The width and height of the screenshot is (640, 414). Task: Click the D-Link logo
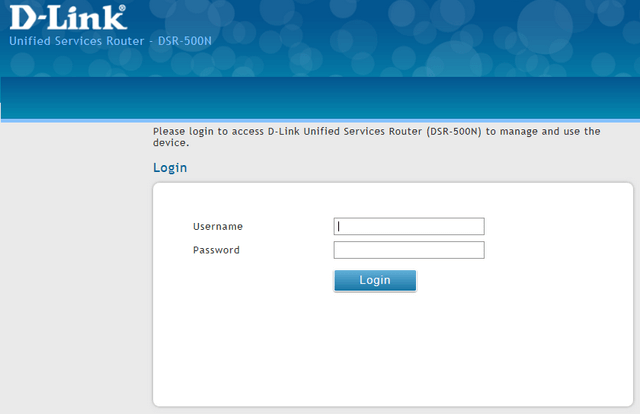pos(68,18)
